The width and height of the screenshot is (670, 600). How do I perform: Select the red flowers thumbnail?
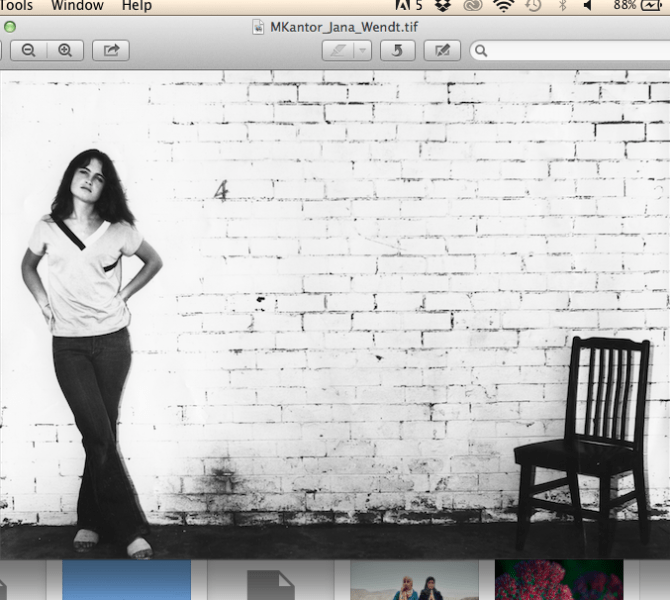tap(558, 581)
